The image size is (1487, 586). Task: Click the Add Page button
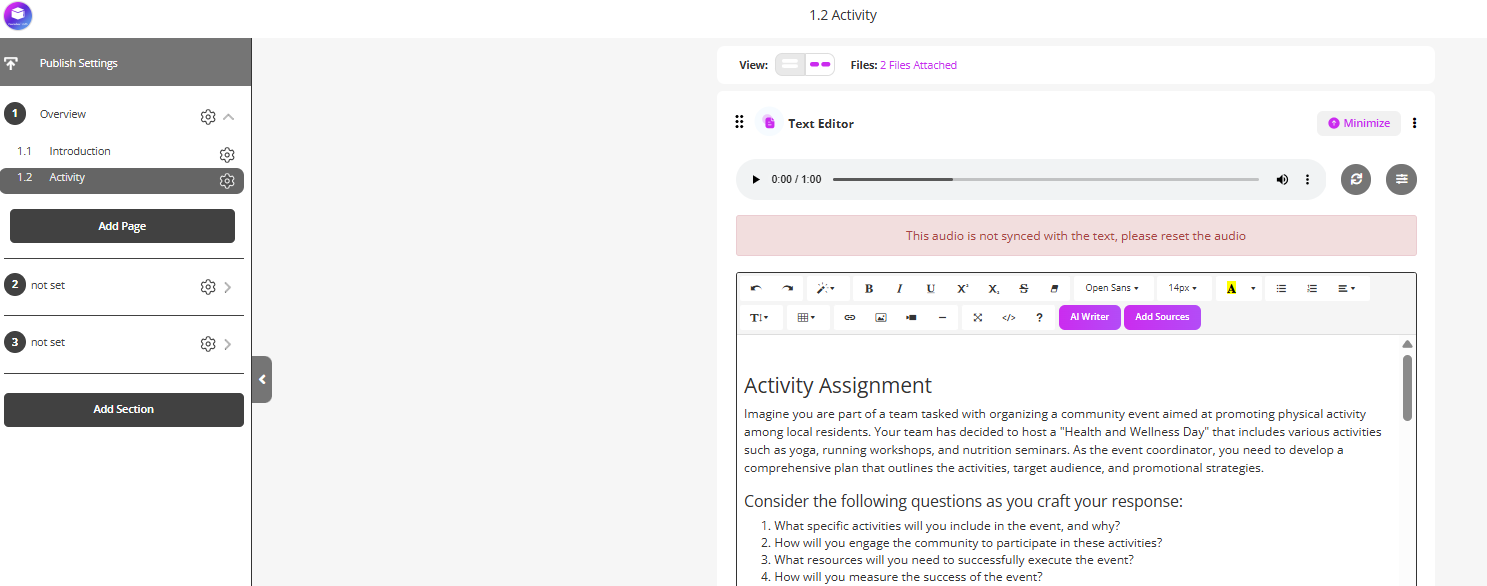pyautogui.click(x=122, y=226)
